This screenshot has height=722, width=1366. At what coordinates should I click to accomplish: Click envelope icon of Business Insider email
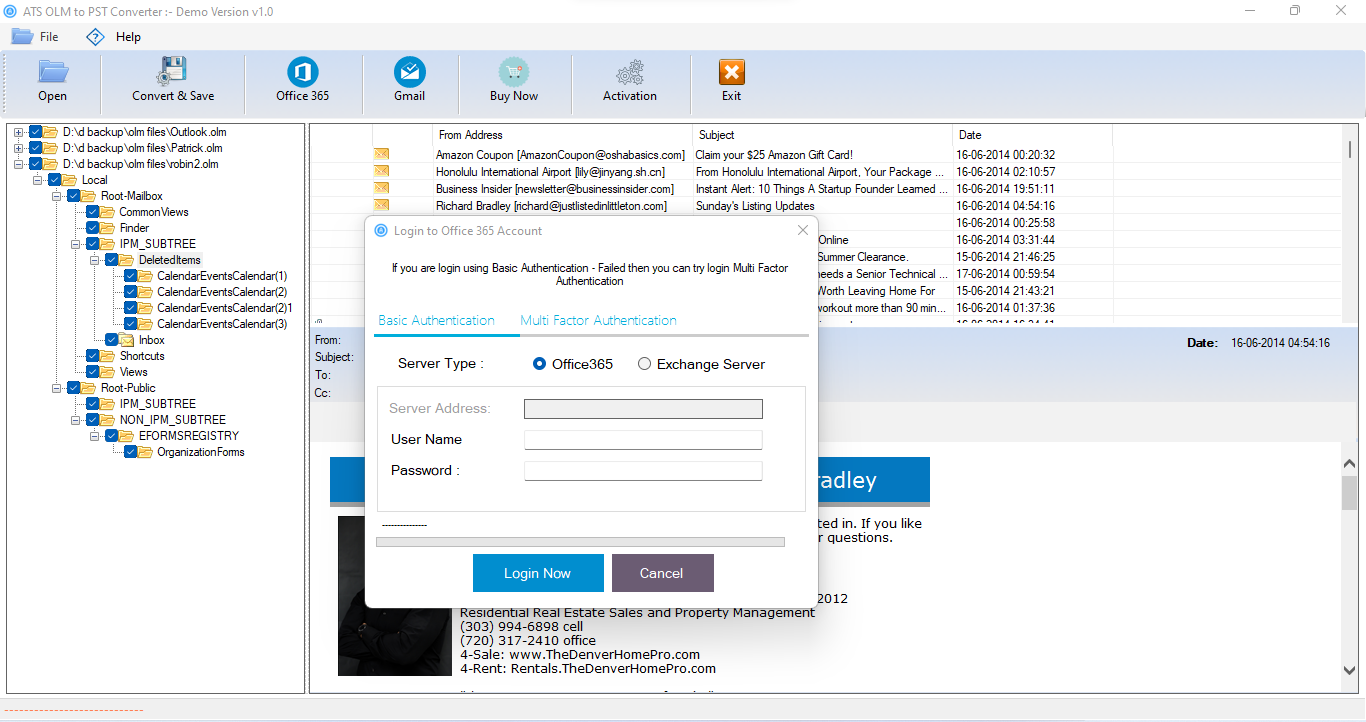coord(381,188)
